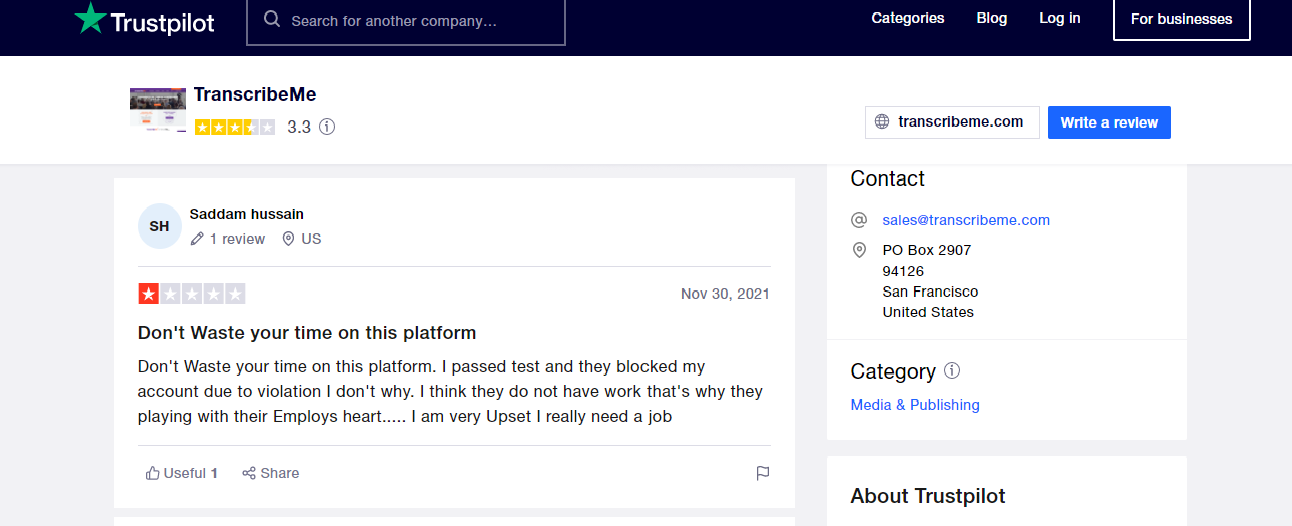Click the pencil icon next to 1 review

(x=197, y=239)
